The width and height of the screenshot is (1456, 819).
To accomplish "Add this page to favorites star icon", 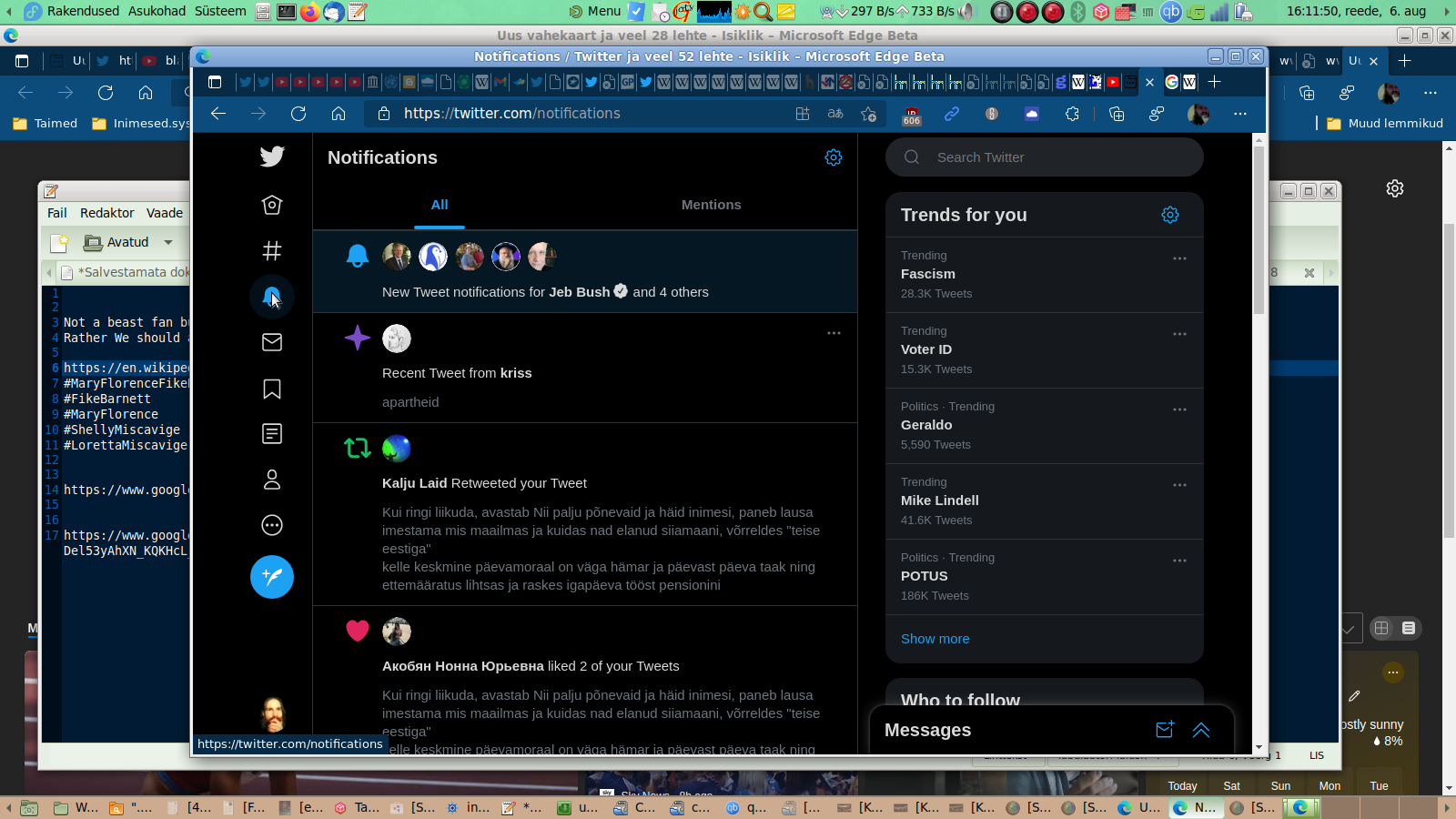I will point(869,114).
